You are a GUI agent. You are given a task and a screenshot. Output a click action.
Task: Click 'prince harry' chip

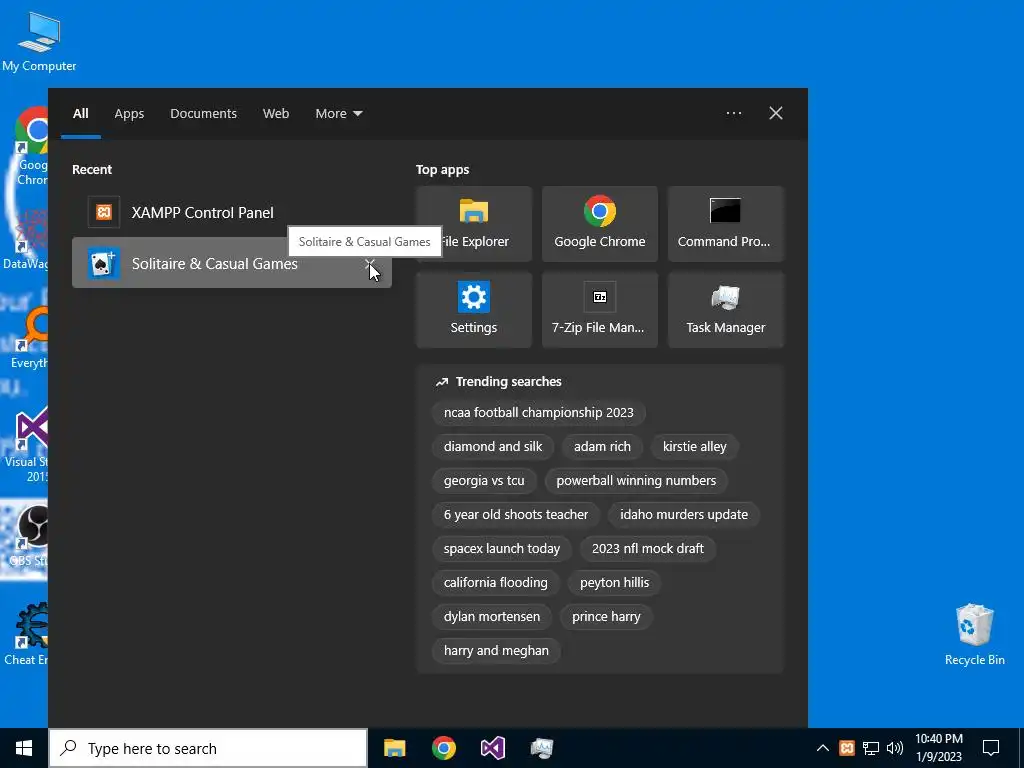(606, 616)
